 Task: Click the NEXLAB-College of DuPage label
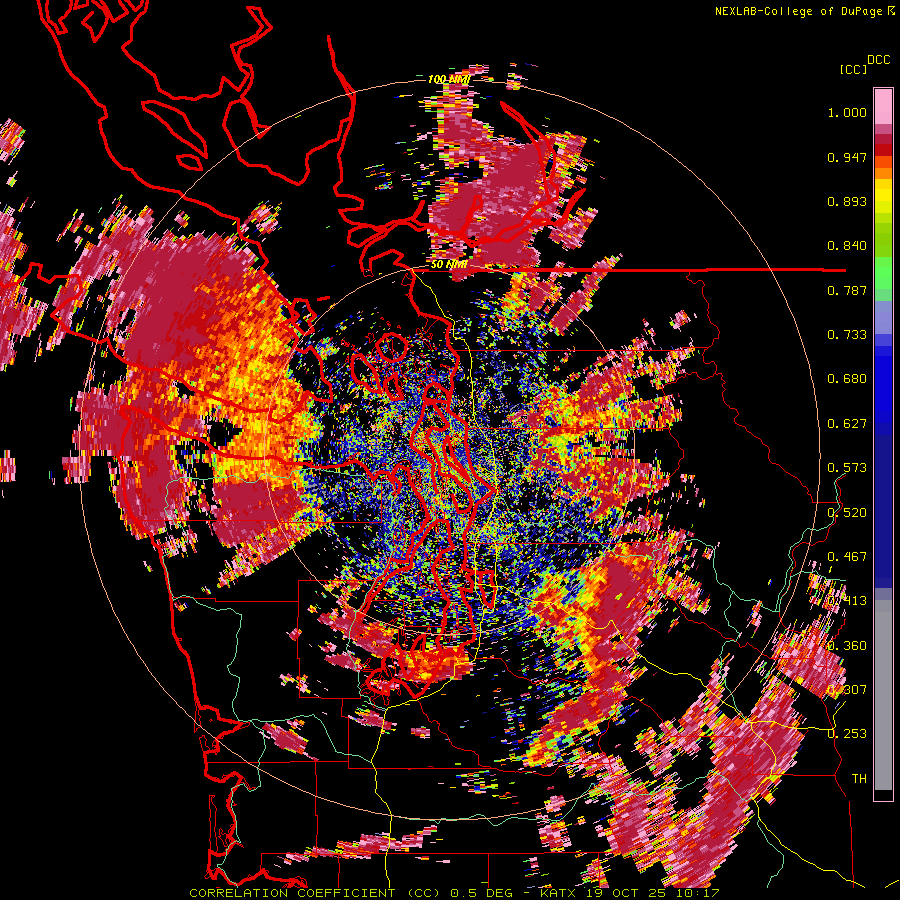point(799,11)
